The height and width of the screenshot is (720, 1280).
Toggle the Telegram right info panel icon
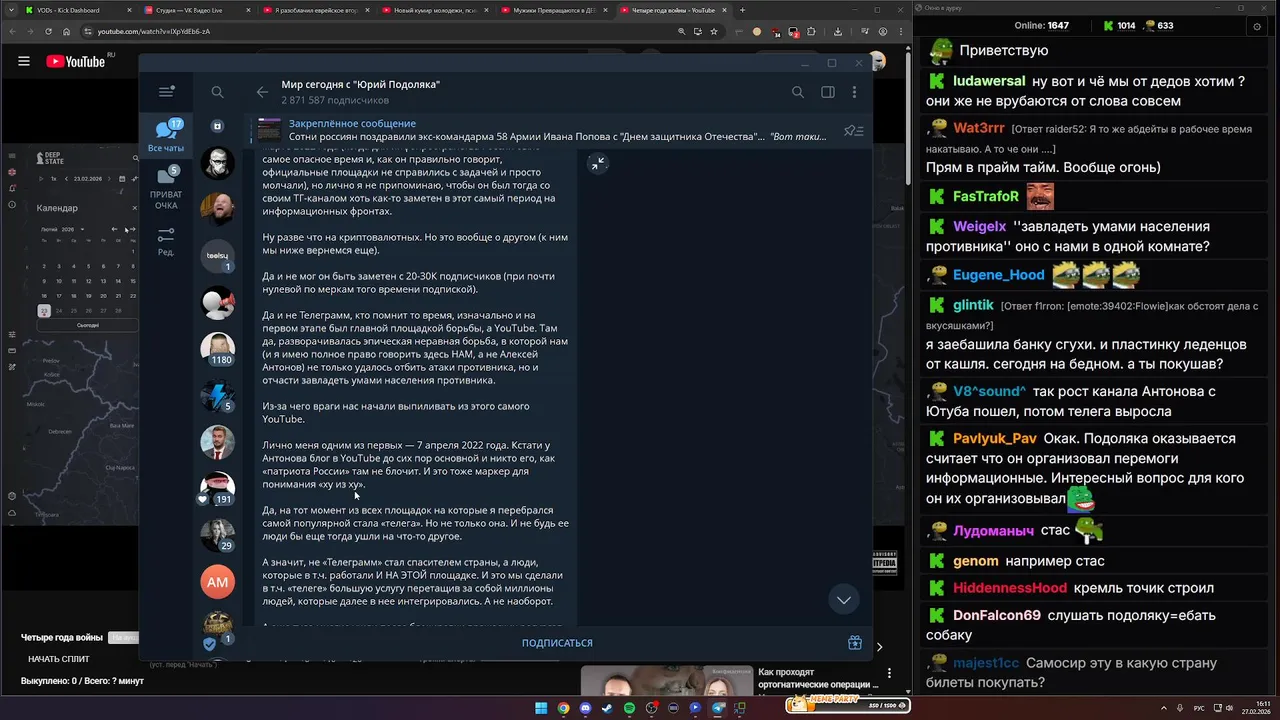(828, 92)
